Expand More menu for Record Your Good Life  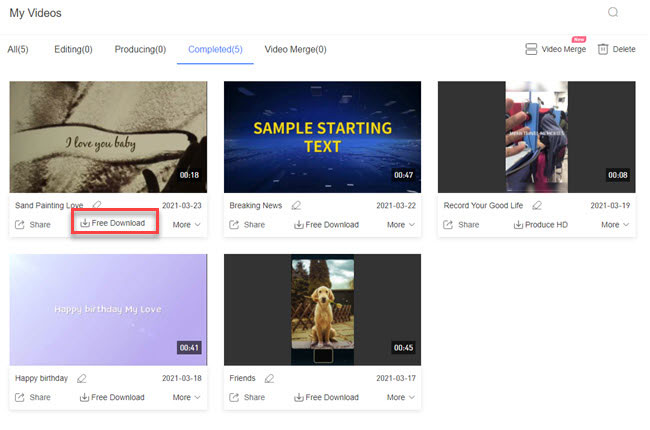(615, 224)
